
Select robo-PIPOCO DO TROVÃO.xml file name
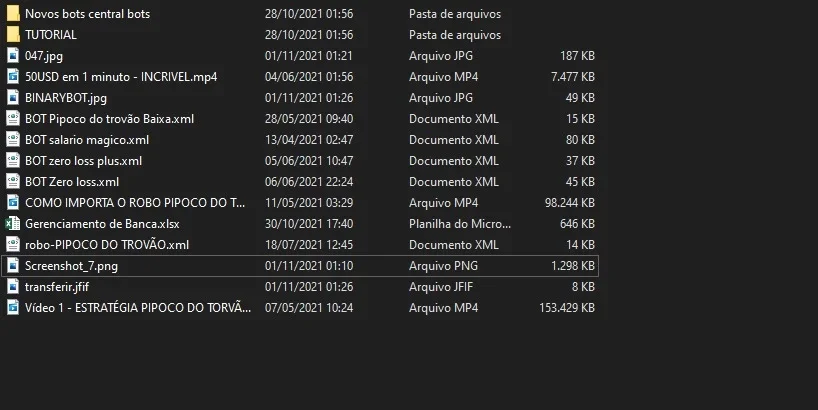[x=107, y=244]
